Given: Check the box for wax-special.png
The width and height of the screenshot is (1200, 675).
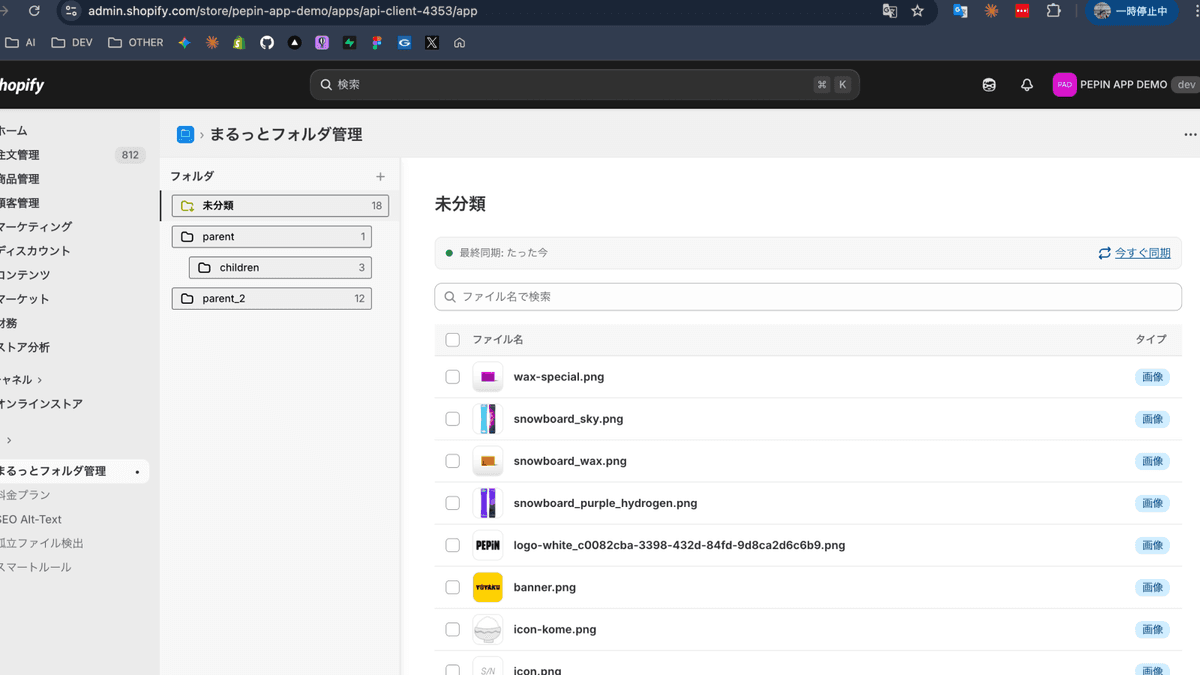Looking at the screenshot, I should tap(452, 377).
